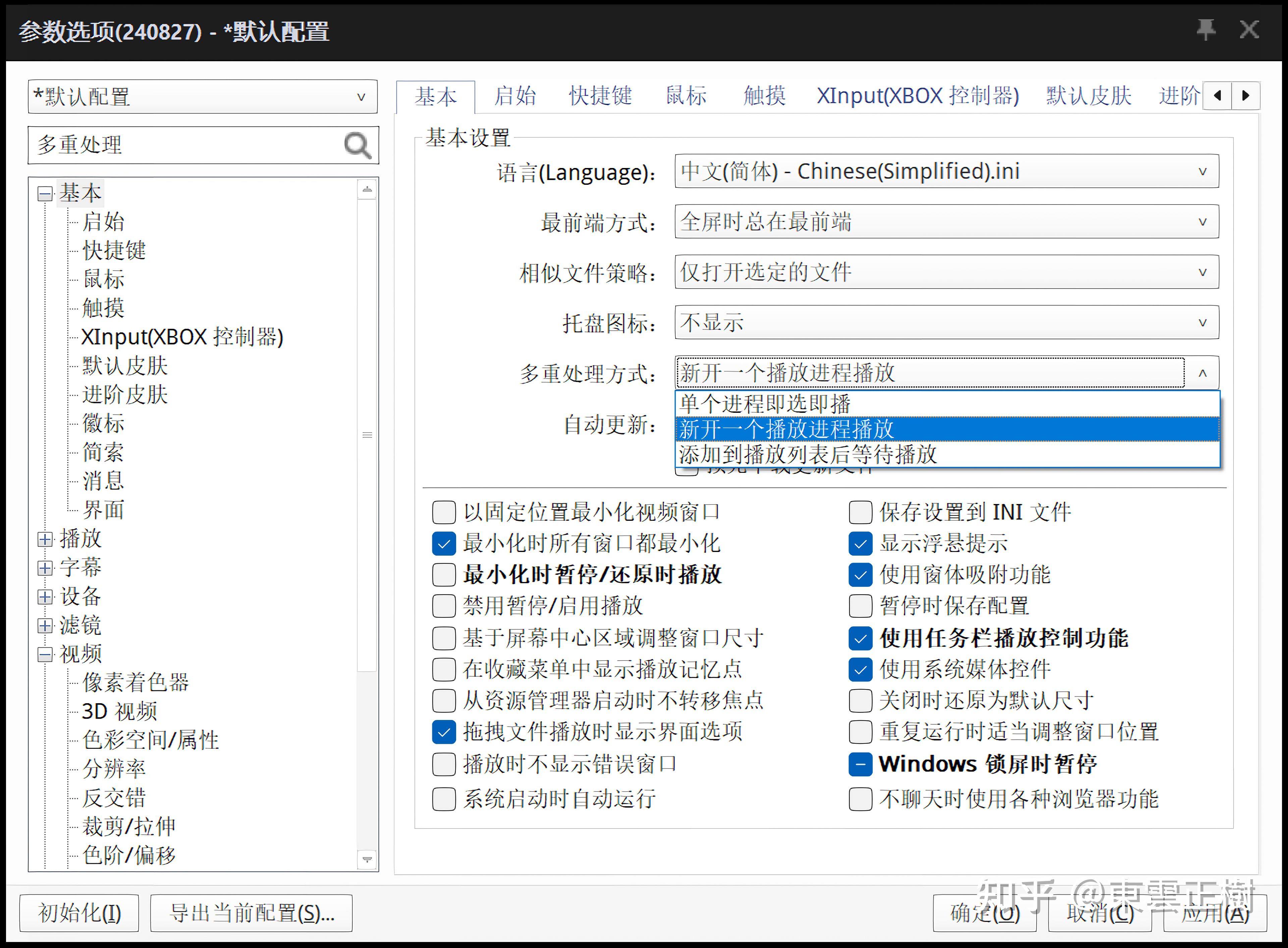Open the 触摸 tab

click(x=764, y=96)
